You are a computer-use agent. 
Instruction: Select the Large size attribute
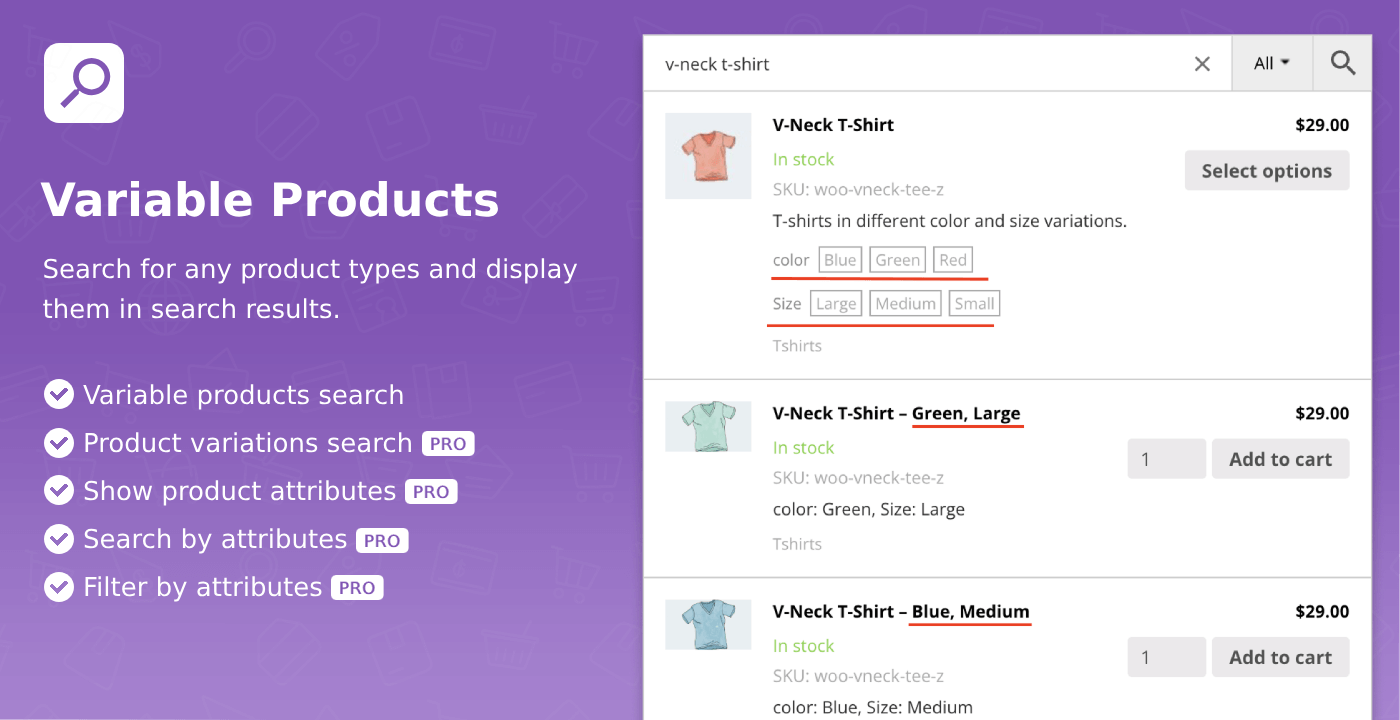(836, 304)
